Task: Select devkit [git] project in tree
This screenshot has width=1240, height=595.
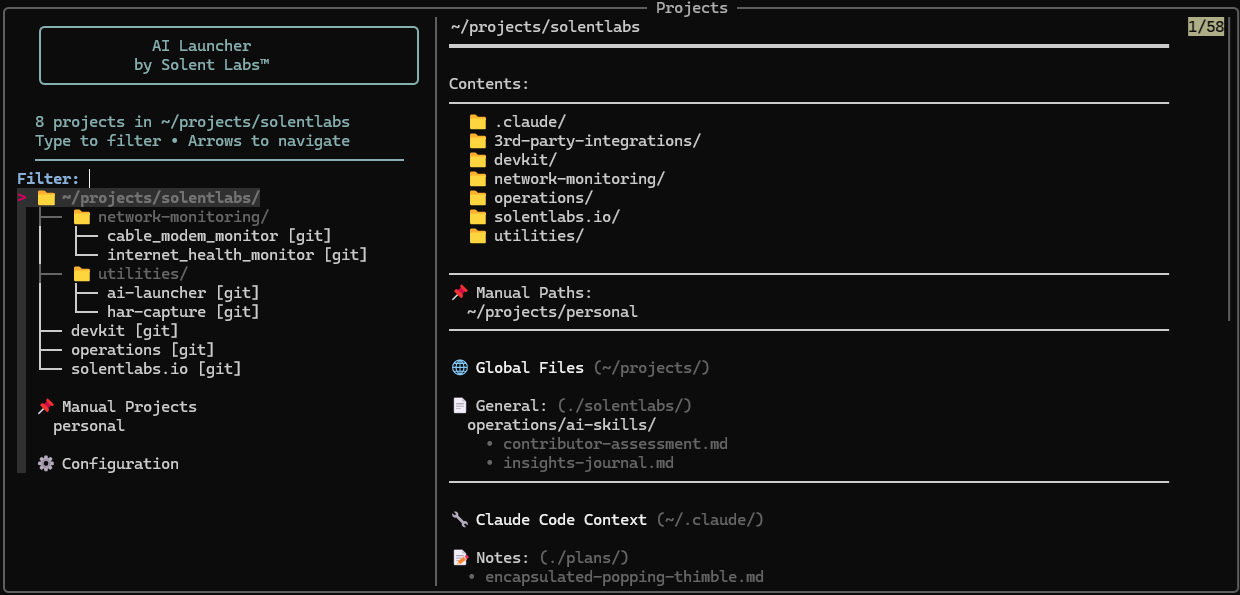Action: [125, 331]
